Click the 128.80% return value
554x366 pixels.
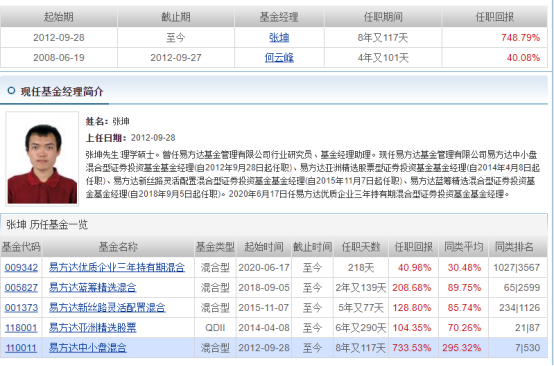(412, 308)
